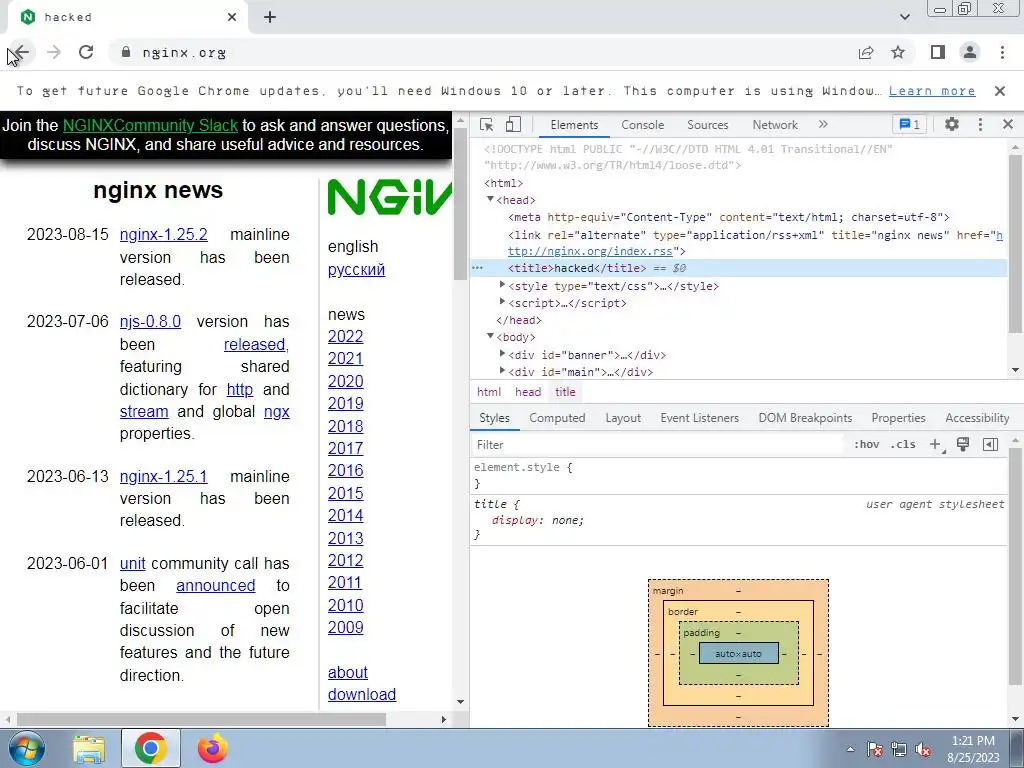Switch to the Sources tab

(x=707, y=125)
